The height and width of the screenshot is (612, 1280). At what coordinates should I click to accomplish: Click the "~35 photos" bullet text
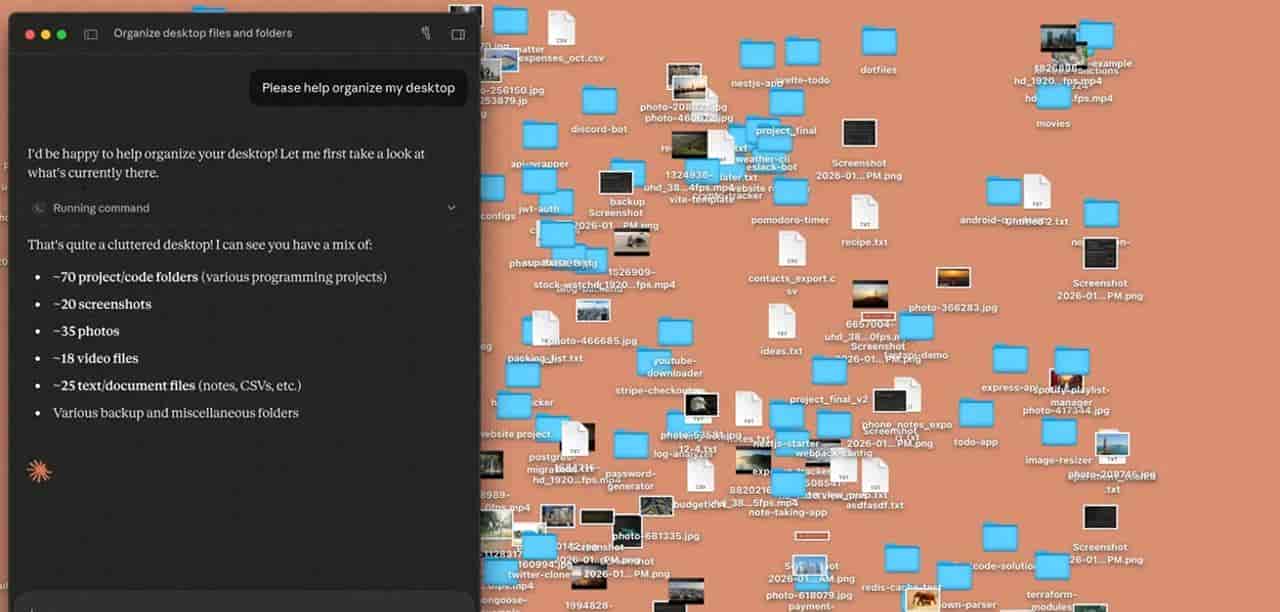tap(86, 331)
